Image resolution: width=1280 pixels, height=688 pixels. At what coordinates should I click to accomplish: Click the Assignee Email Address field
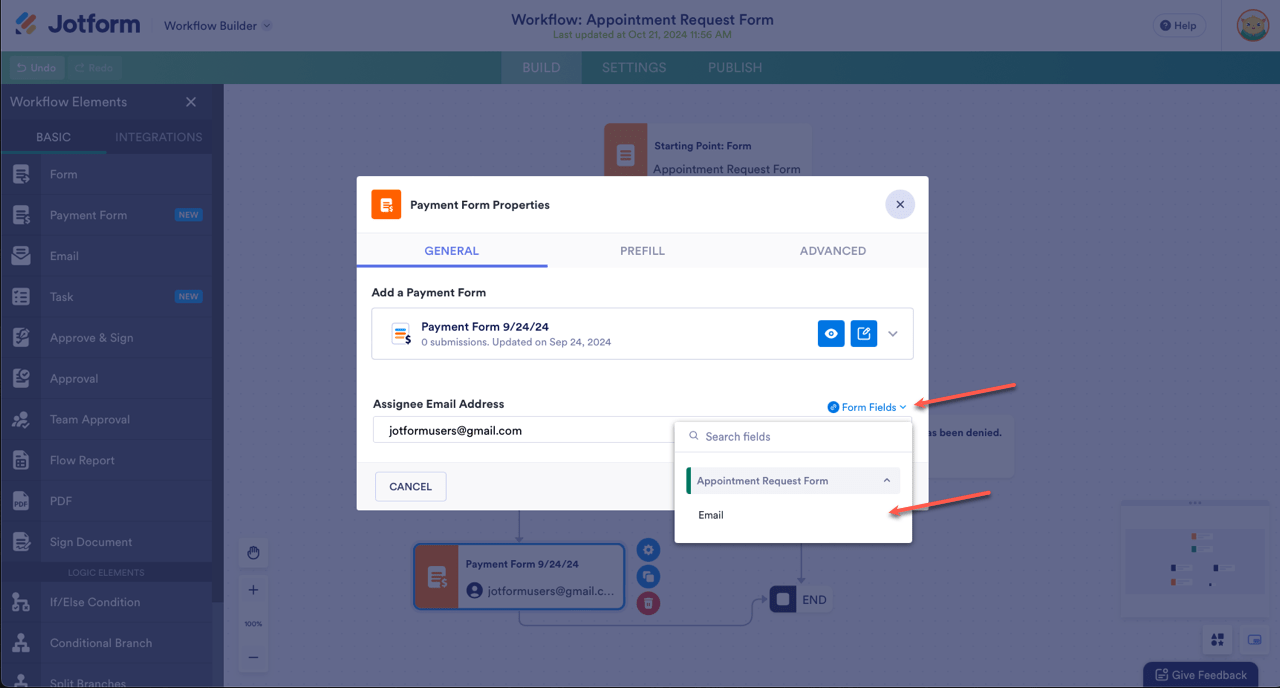pyautogui.click(x=524, y=431)
